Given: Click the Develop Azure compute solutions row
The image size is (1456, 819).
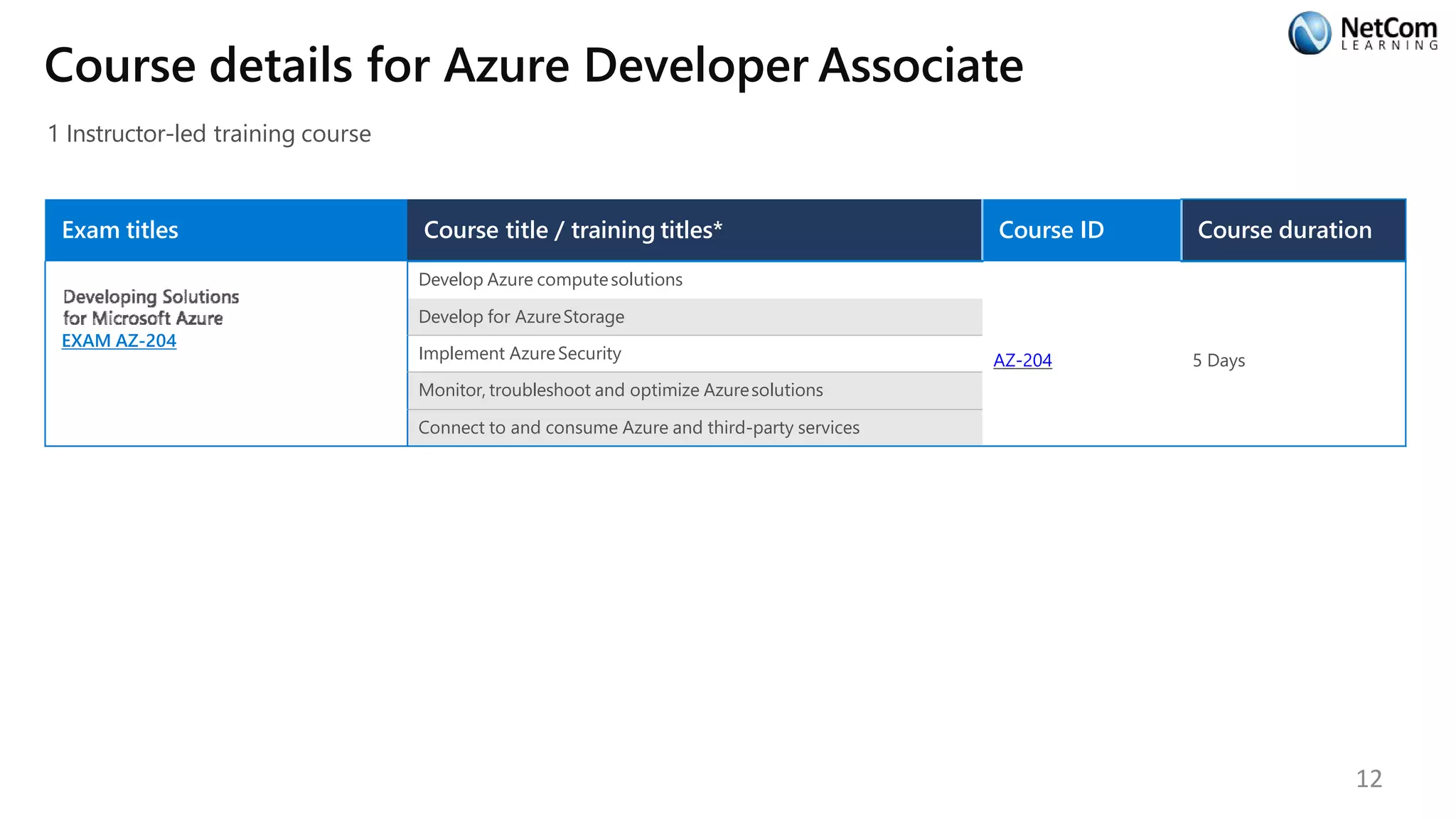Looking at the screenshot, I should pos(695,280).
